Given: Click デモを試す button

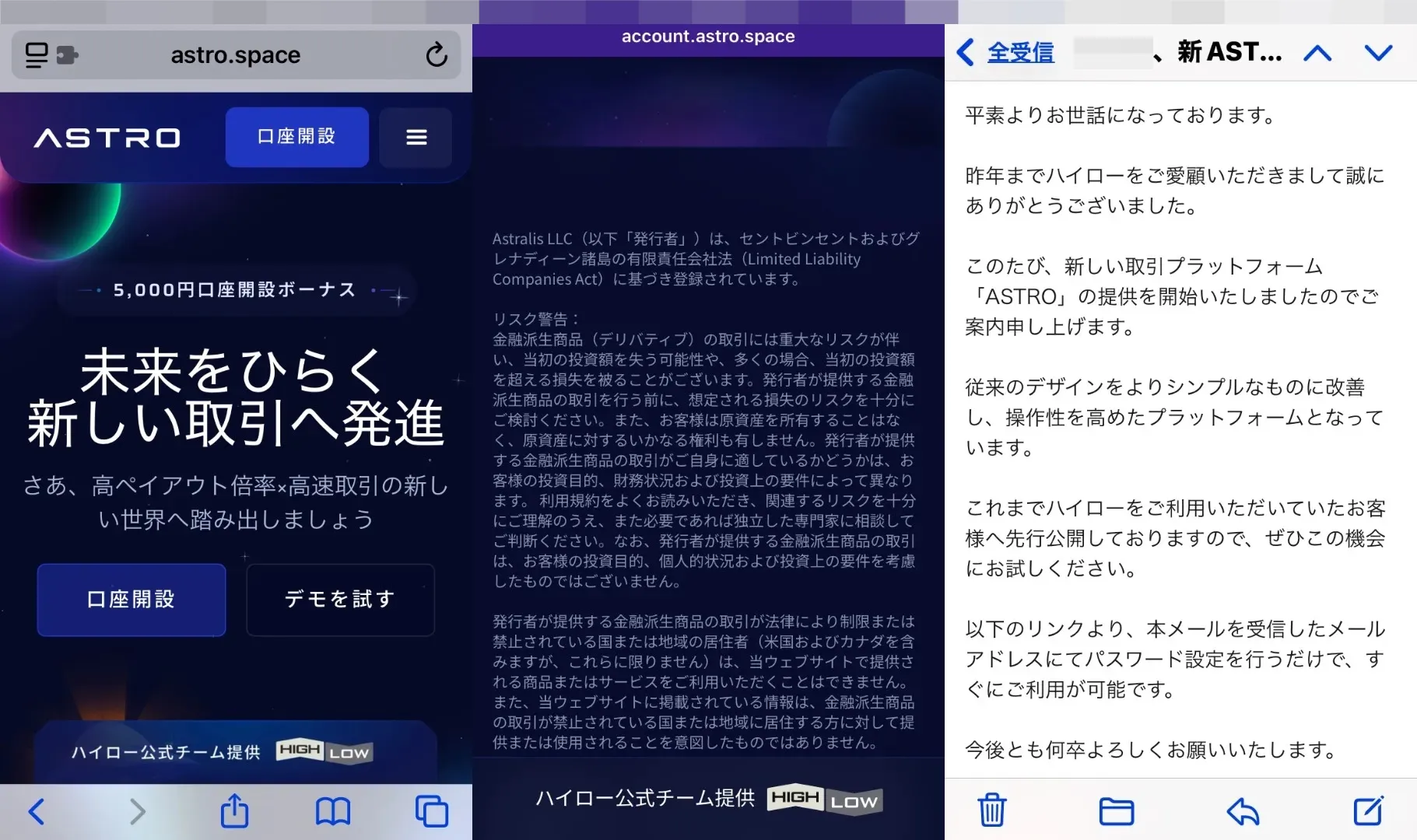Looking at the screenshot, I should [x=340, y=600].
